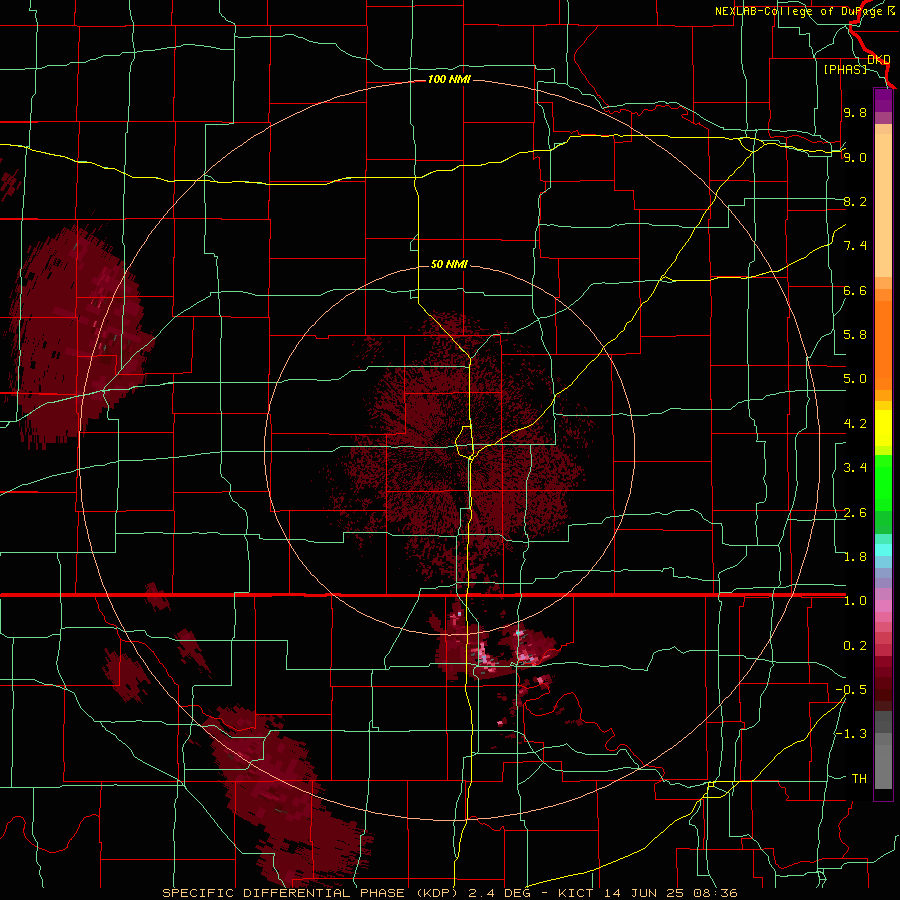The width and height of the screenshot is (900, 900).
Task: Click the purple swatch atop the color bar
Action: tap(883, 101)
